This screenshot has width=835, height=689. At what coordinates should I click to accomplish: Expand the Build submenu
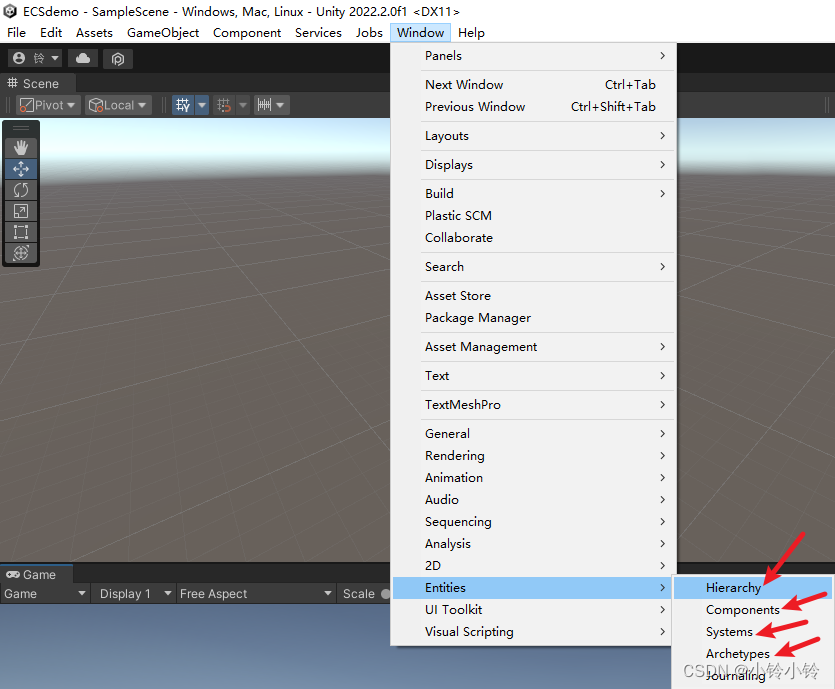[x=534, y=193]
